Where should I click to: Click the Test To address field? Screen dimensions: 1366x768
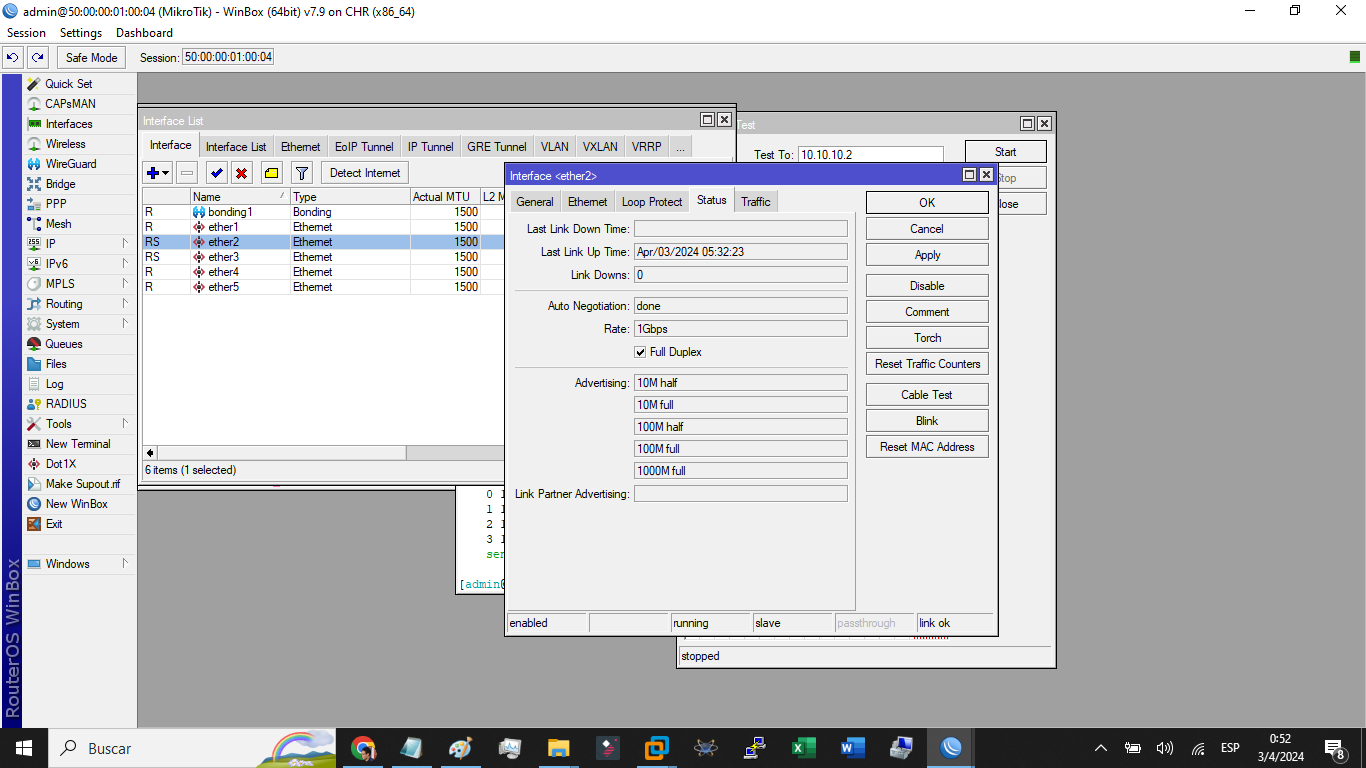870,155
